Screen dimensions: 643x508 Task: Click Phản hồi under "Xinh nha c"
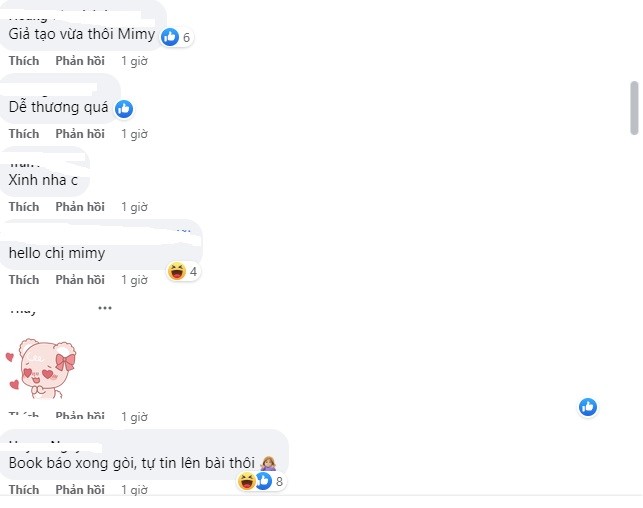pyautogui.click(x=80, y=207)
